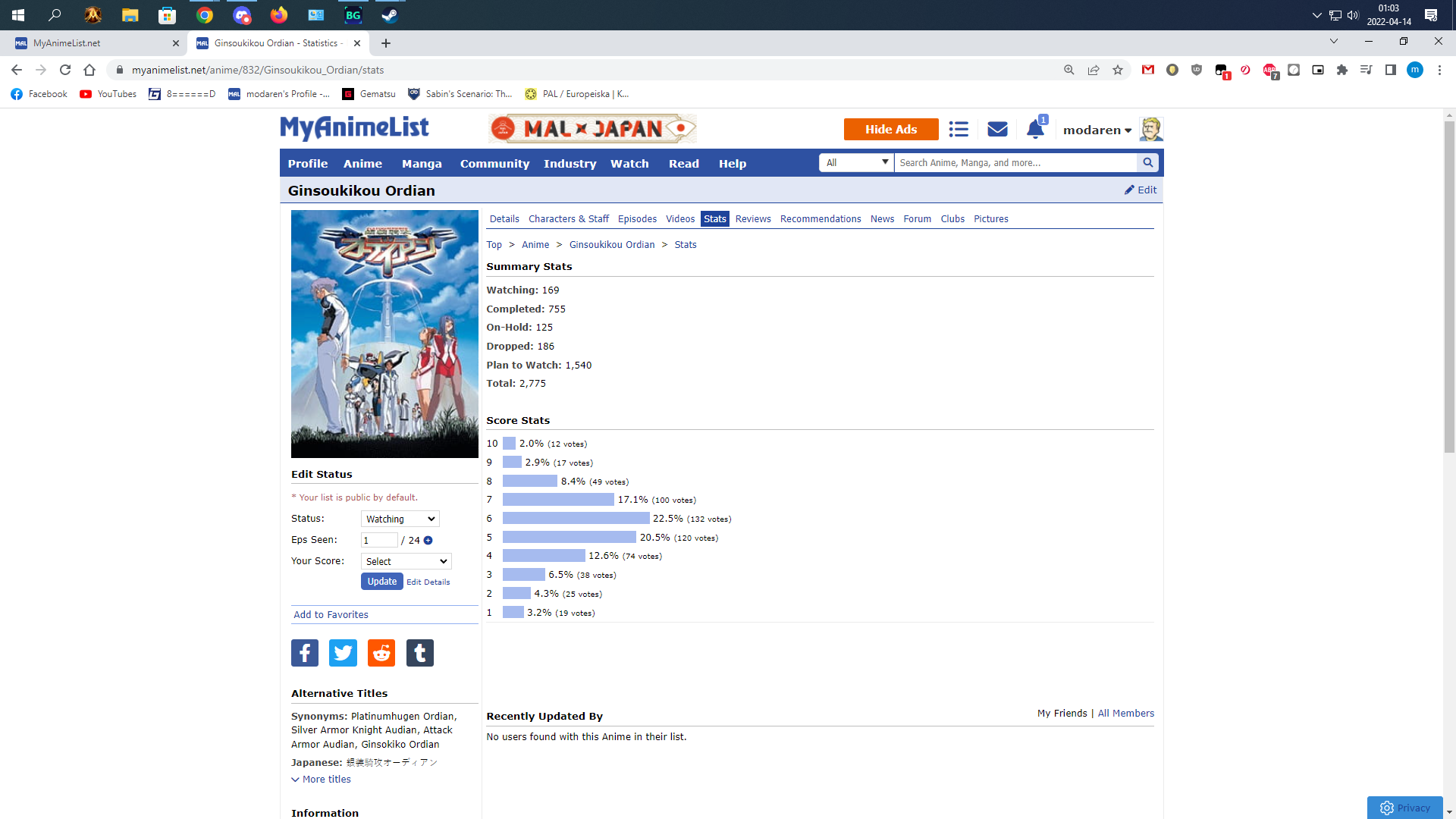Expand More titles section
This screenshot has height=819, width=1456.
coord(322,780)
